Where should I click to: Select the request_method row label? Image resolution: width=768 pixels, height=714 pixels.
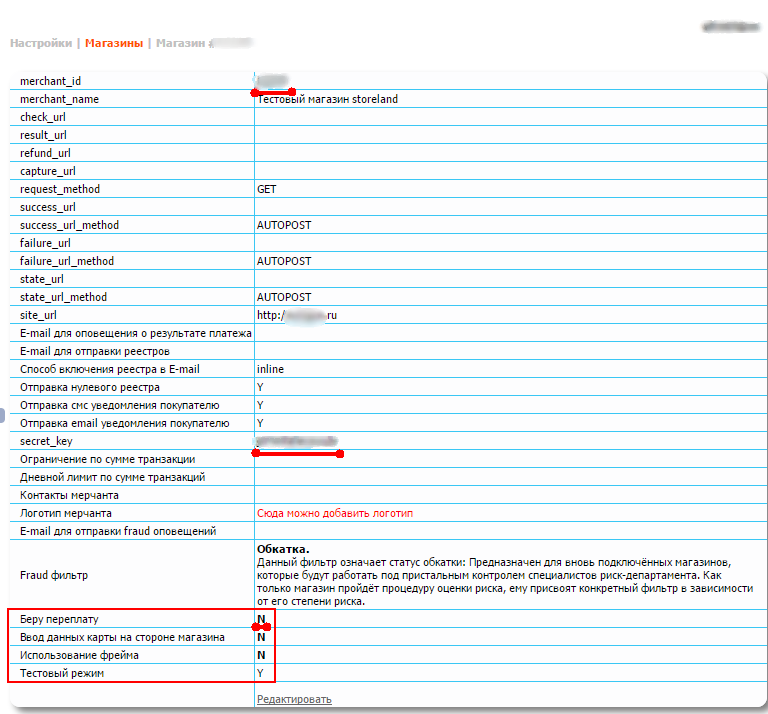click(x=60, y=189)
